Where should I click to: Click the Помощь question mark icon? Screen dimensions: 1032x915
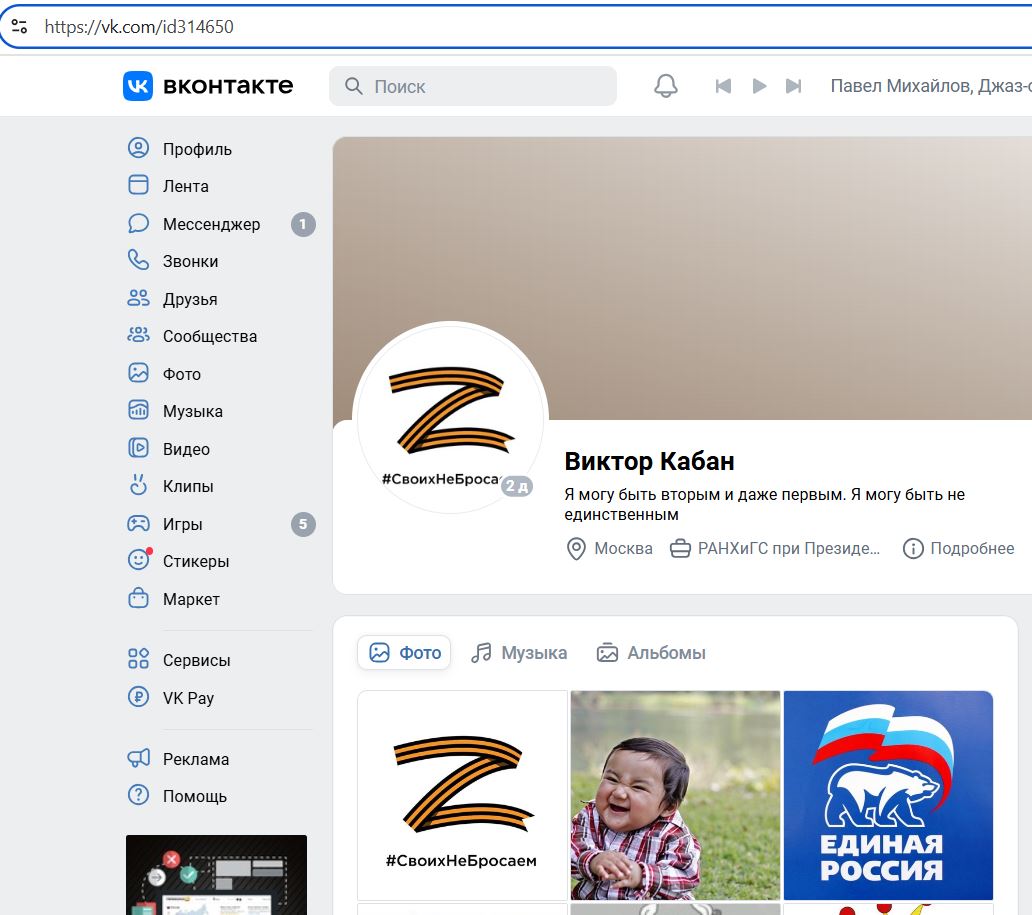pyautogui.click(x=138, y=795)
